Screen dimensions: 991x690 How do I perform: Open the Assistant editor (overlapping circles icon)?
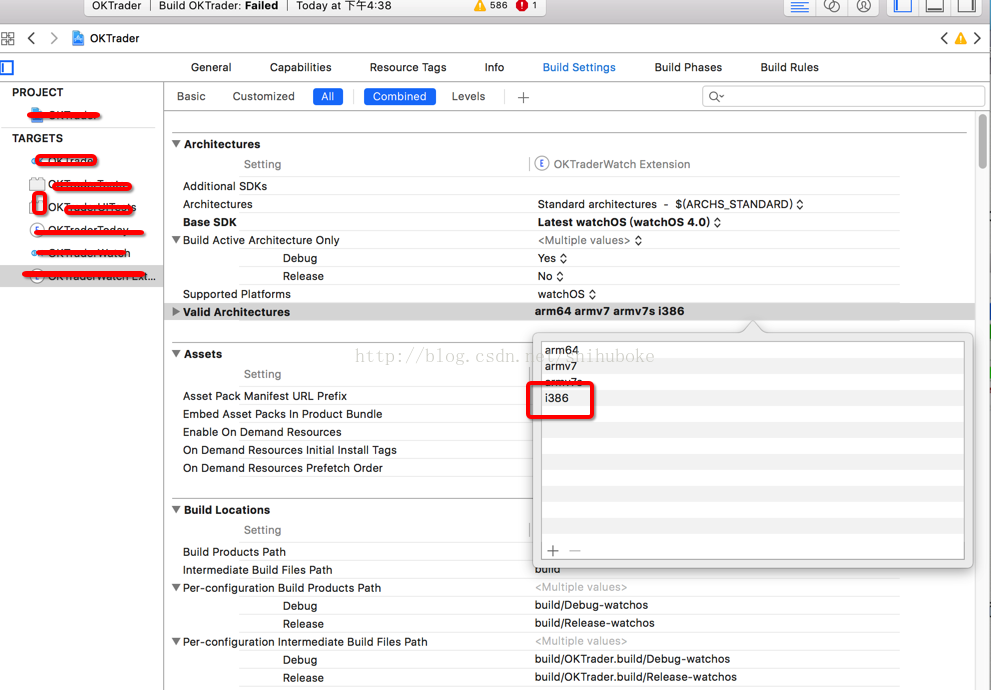click(x=832, y=6)
